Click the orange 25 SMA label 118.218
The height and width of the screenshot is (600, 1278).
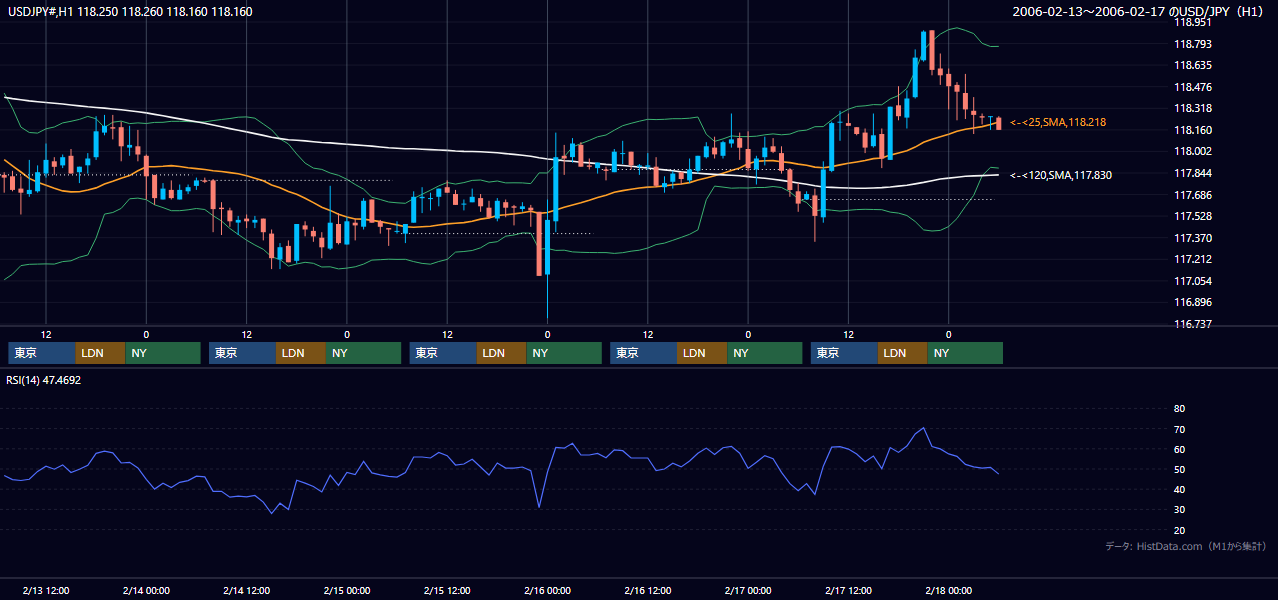1058,122
